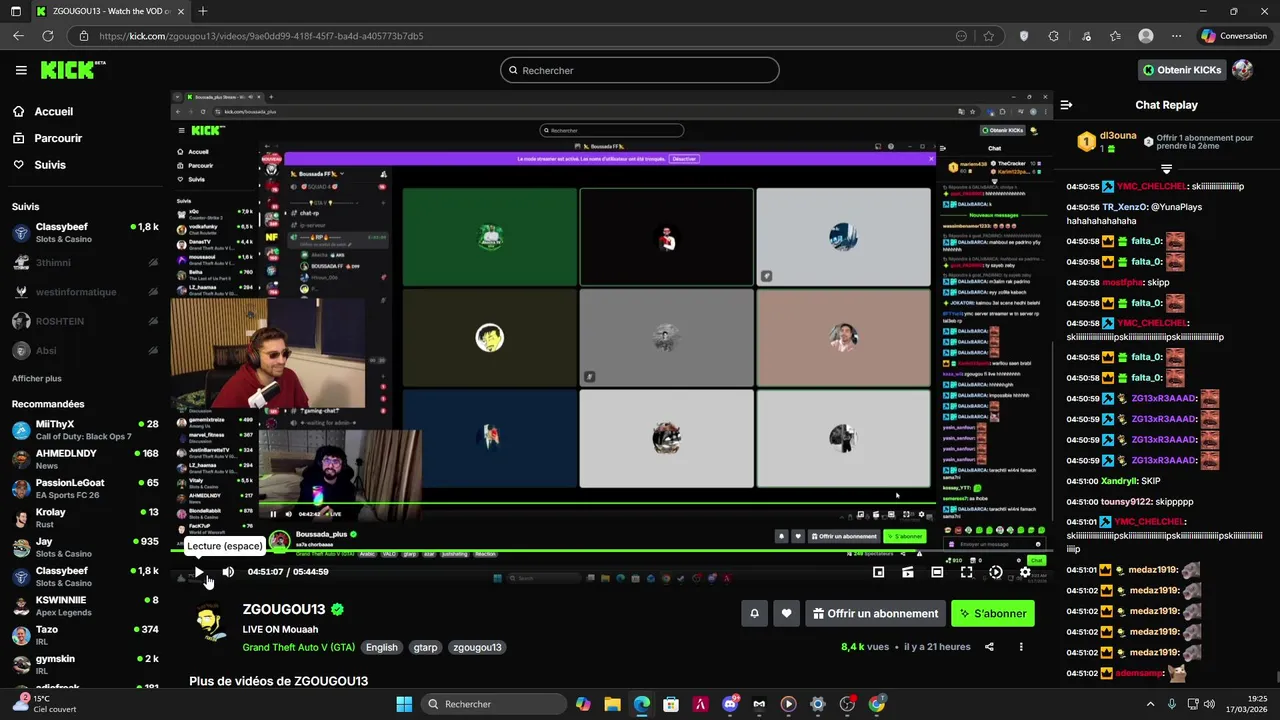Open Suivis in the sidebar
The image size is (1280, 720).
(x=50, y=165)
